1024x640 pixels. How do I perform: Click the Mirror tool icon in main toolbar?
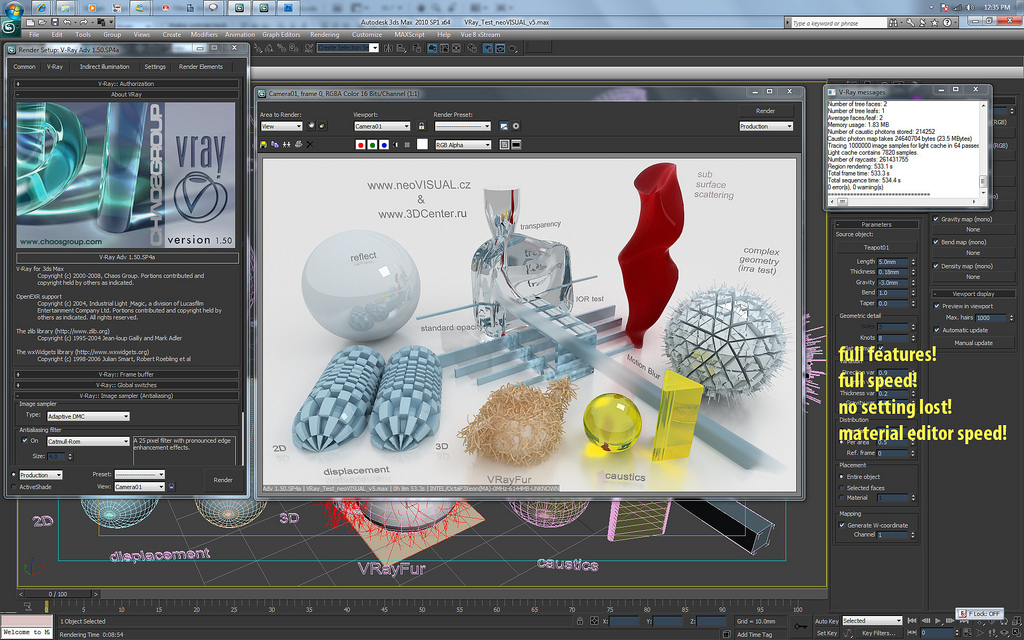click(388, 48)
